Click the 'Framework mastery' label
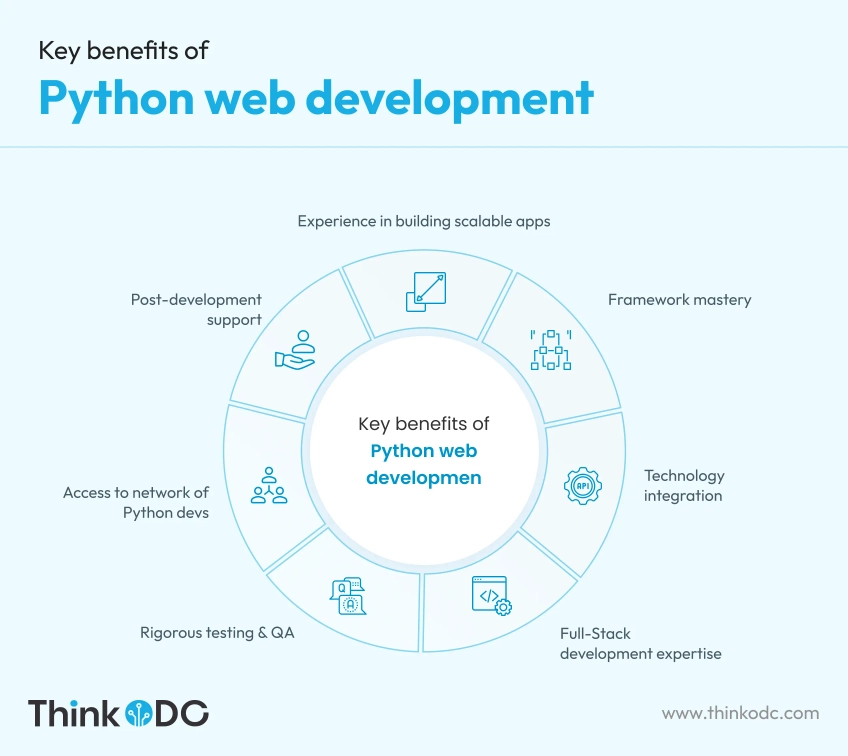Image resolution: width=848 pixels, height=756 pixels. (679, 300)
